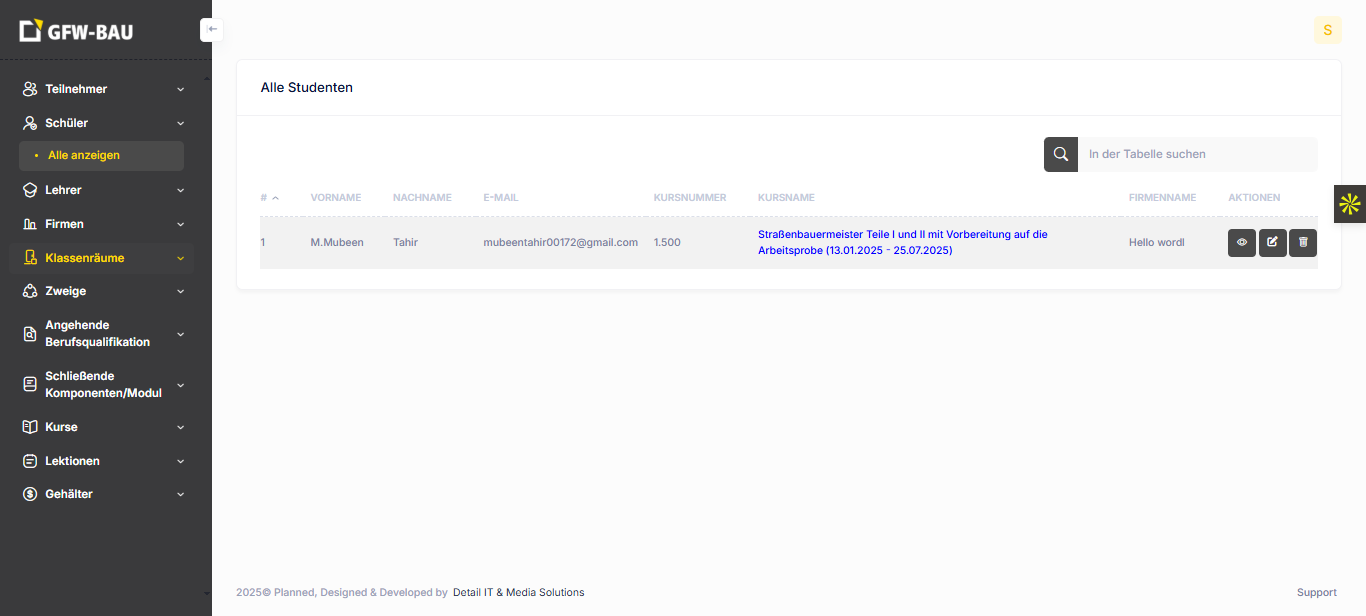The image size is (1366, 616).
Task: Delete student row with trash icon
Action: [1303, 243]
